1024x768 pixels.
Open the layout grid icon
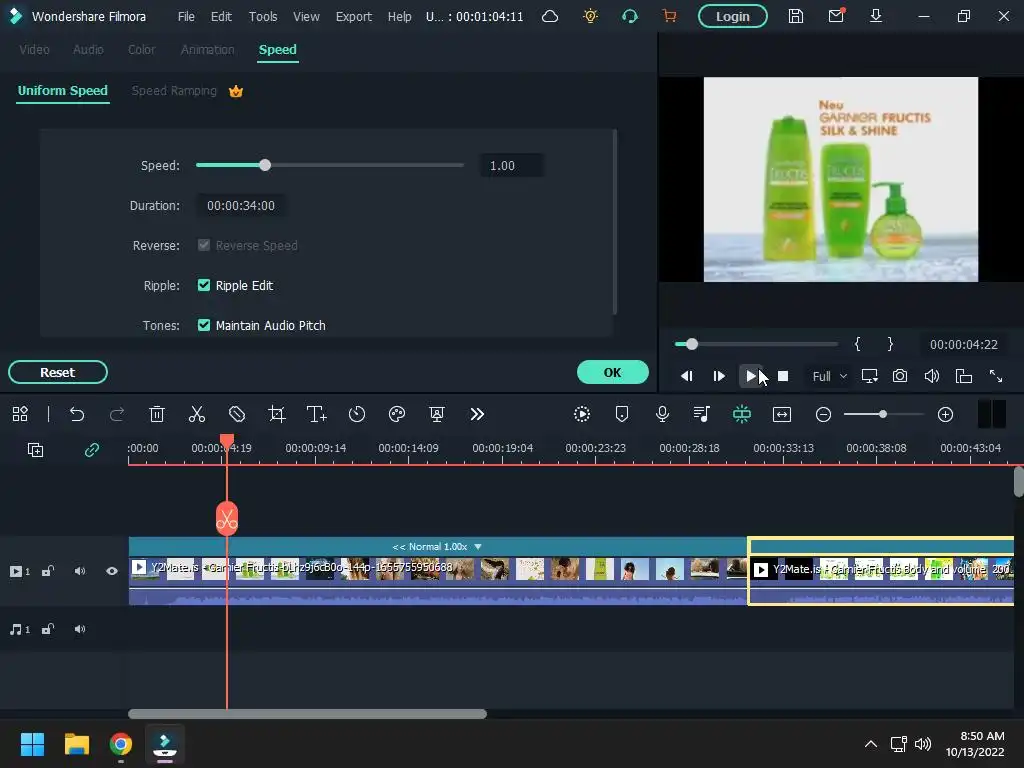click(20, 414)
